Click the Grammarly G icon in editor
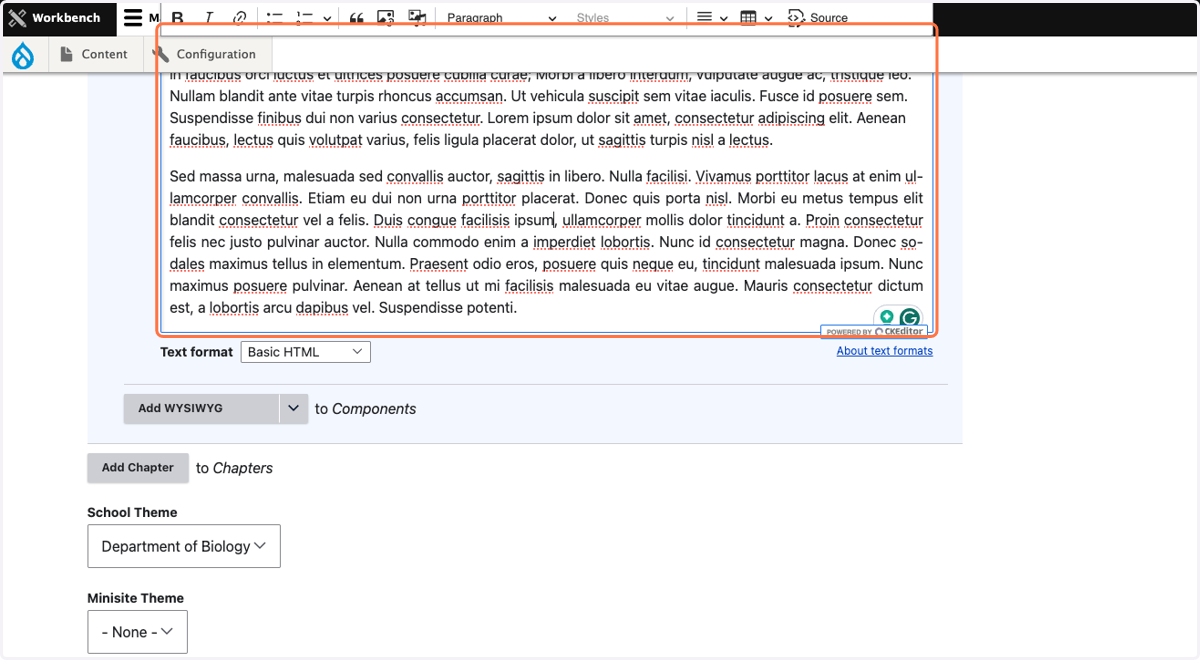1200x660 pixels. [909, 319]
